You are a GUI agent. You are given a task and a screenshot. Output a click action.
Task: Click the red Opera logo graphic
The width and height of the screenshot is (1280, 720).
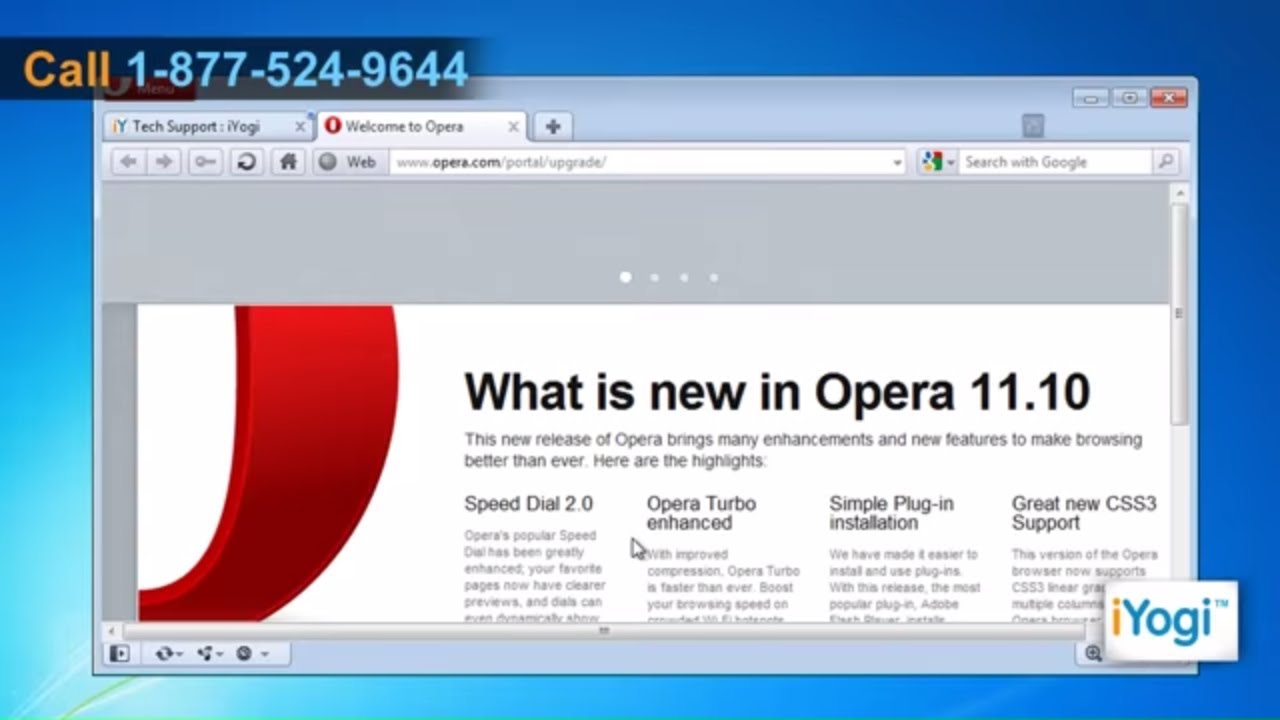click(268, 463)
